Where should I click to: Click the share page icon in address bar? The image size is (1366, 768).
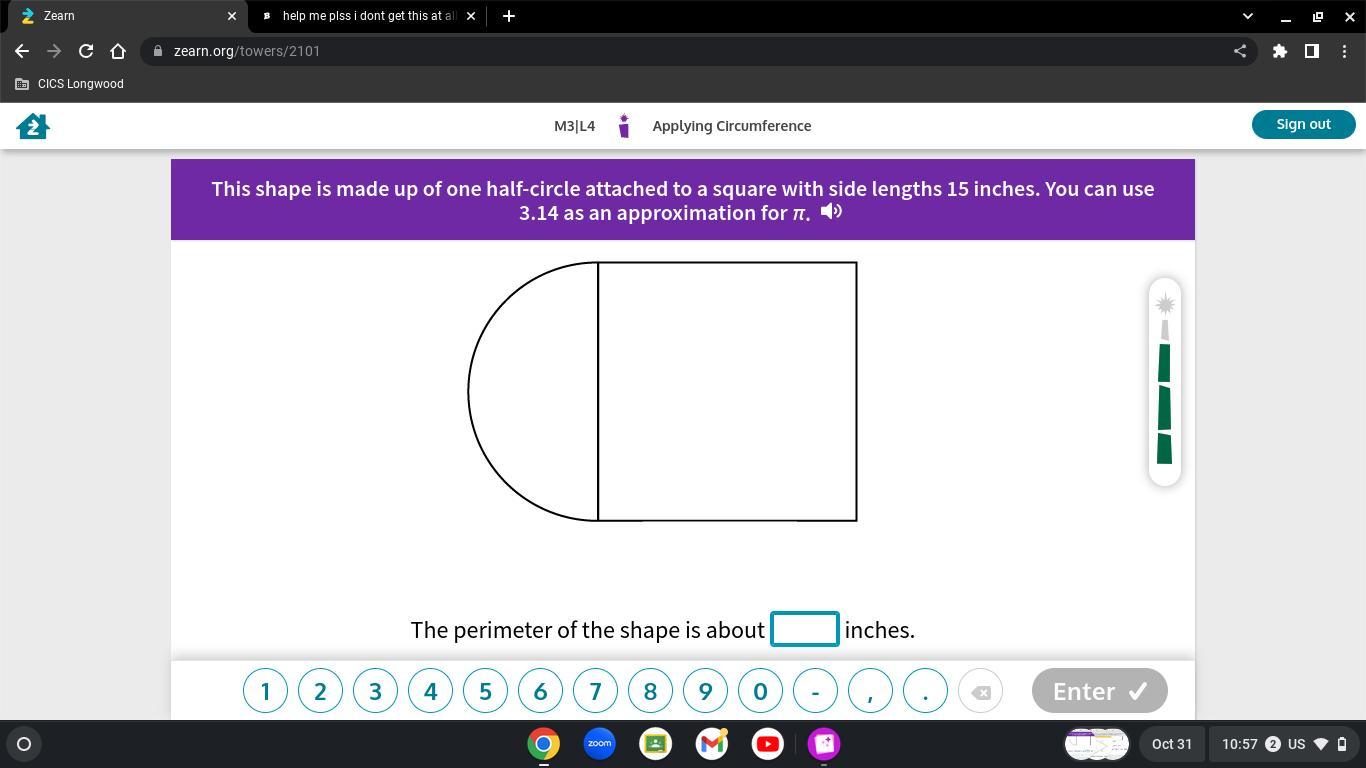point(1240,51)
